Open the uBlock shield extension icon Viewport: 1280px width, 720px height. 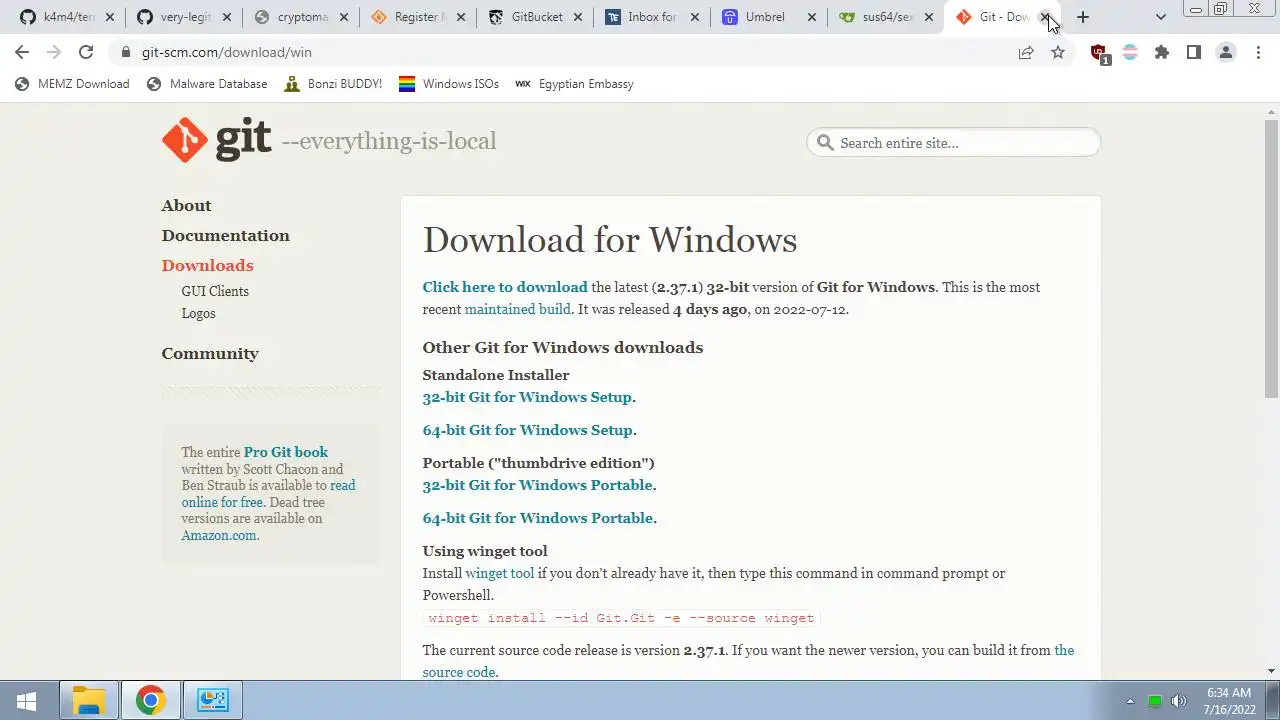coord(1099,53)
